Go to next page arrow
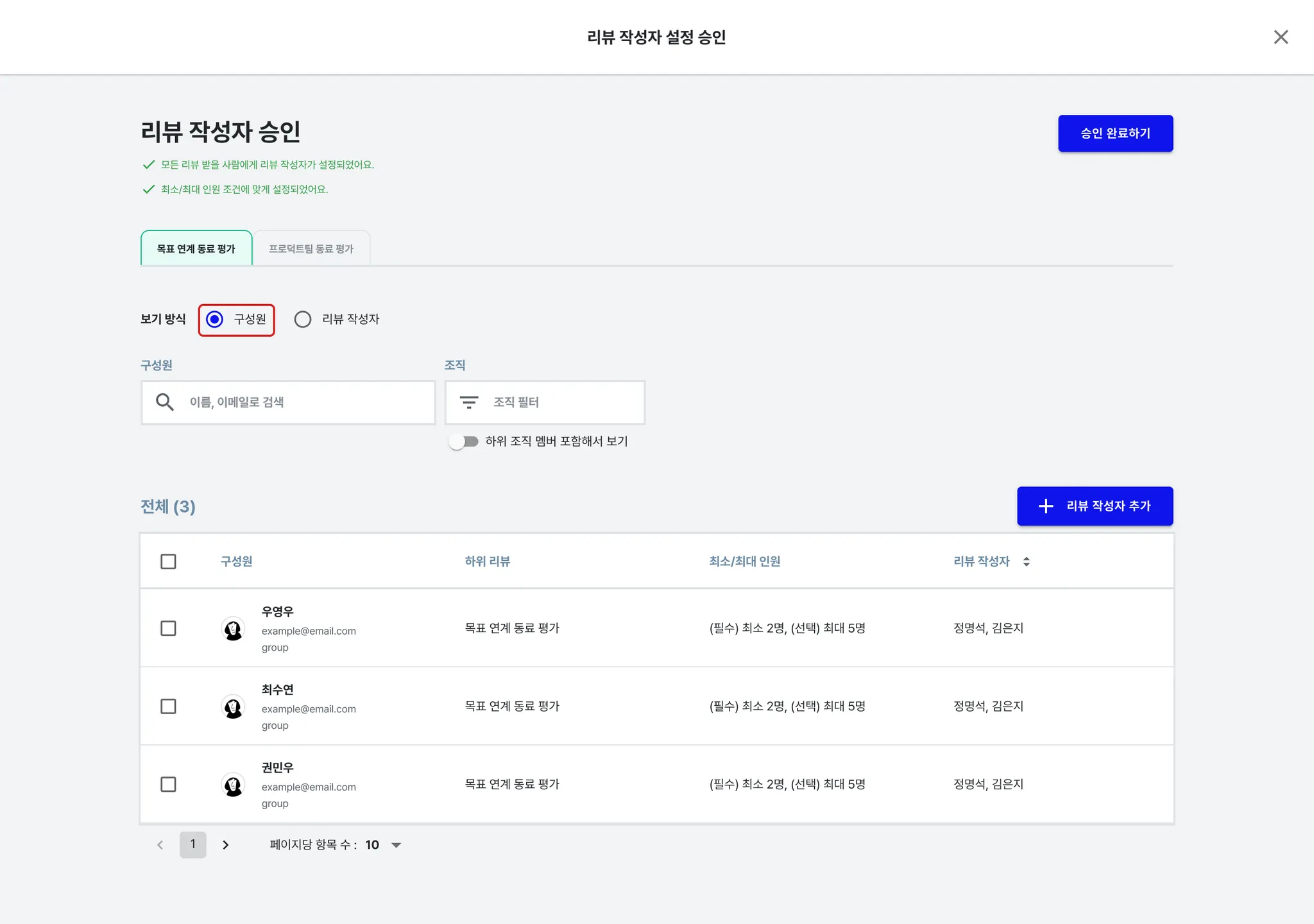Image resolution: width=1314 pixels, height=924 pixels. (226, 845)
